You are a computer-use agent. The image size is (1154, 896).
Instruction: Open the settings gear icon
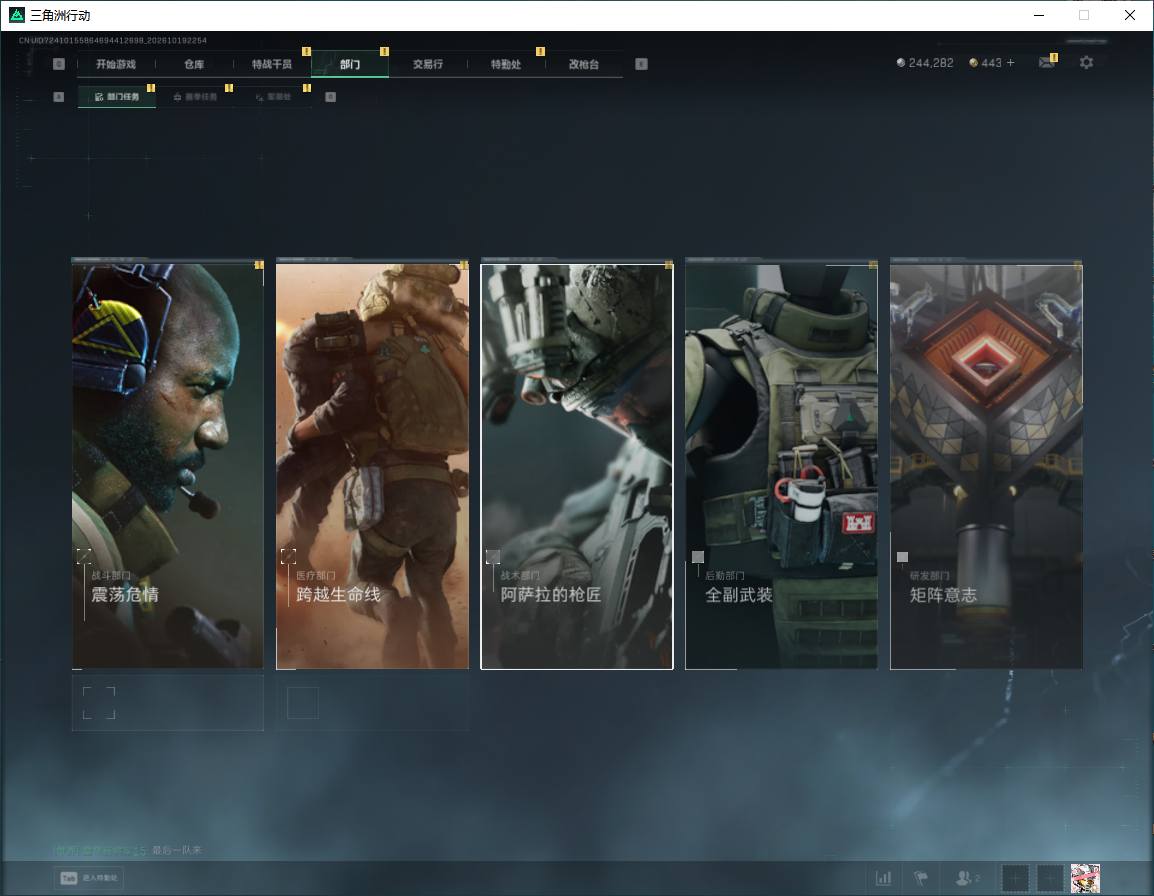tap(1086, 63)
